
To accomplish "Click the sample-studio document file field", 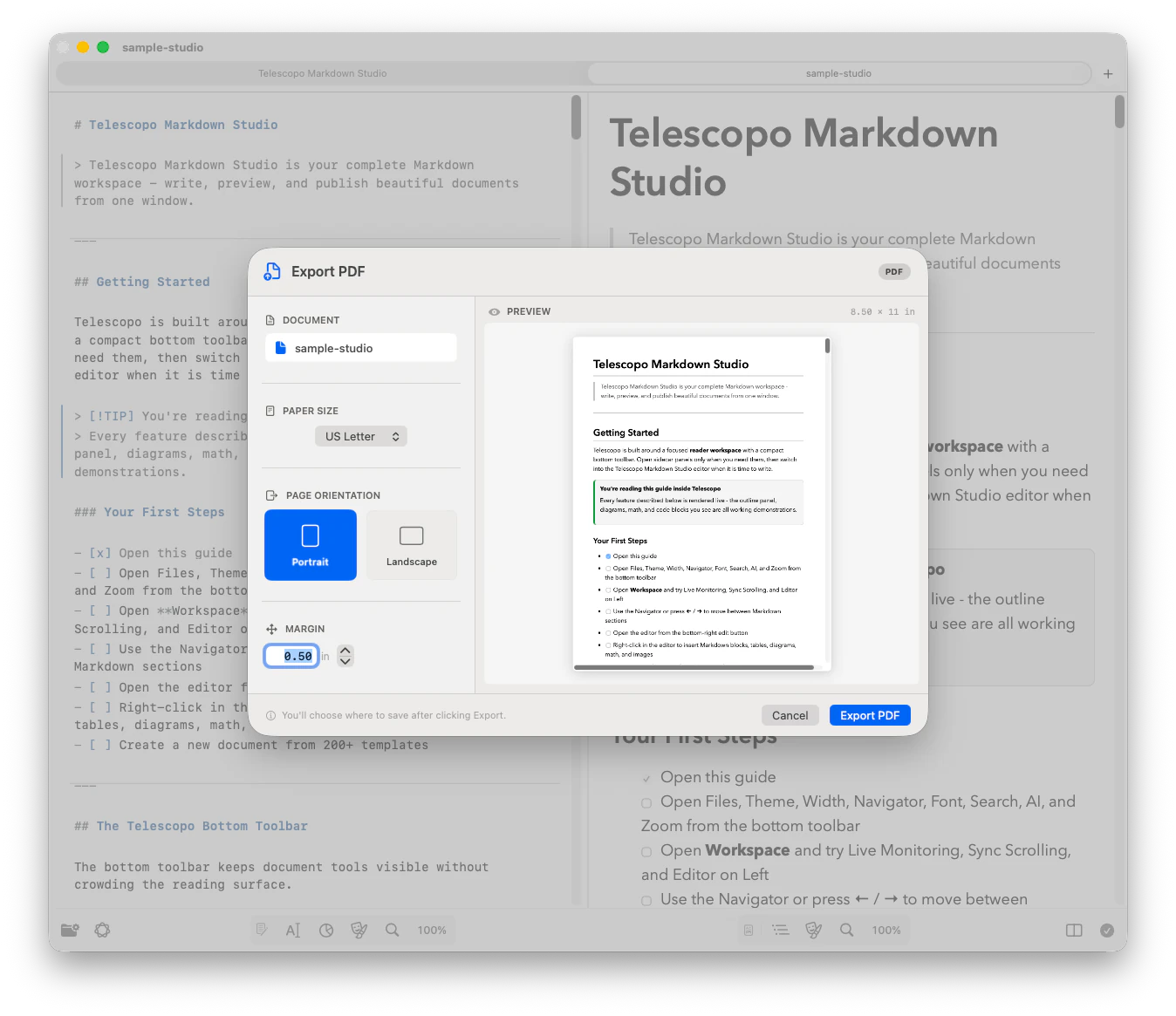I will [360, 348].
